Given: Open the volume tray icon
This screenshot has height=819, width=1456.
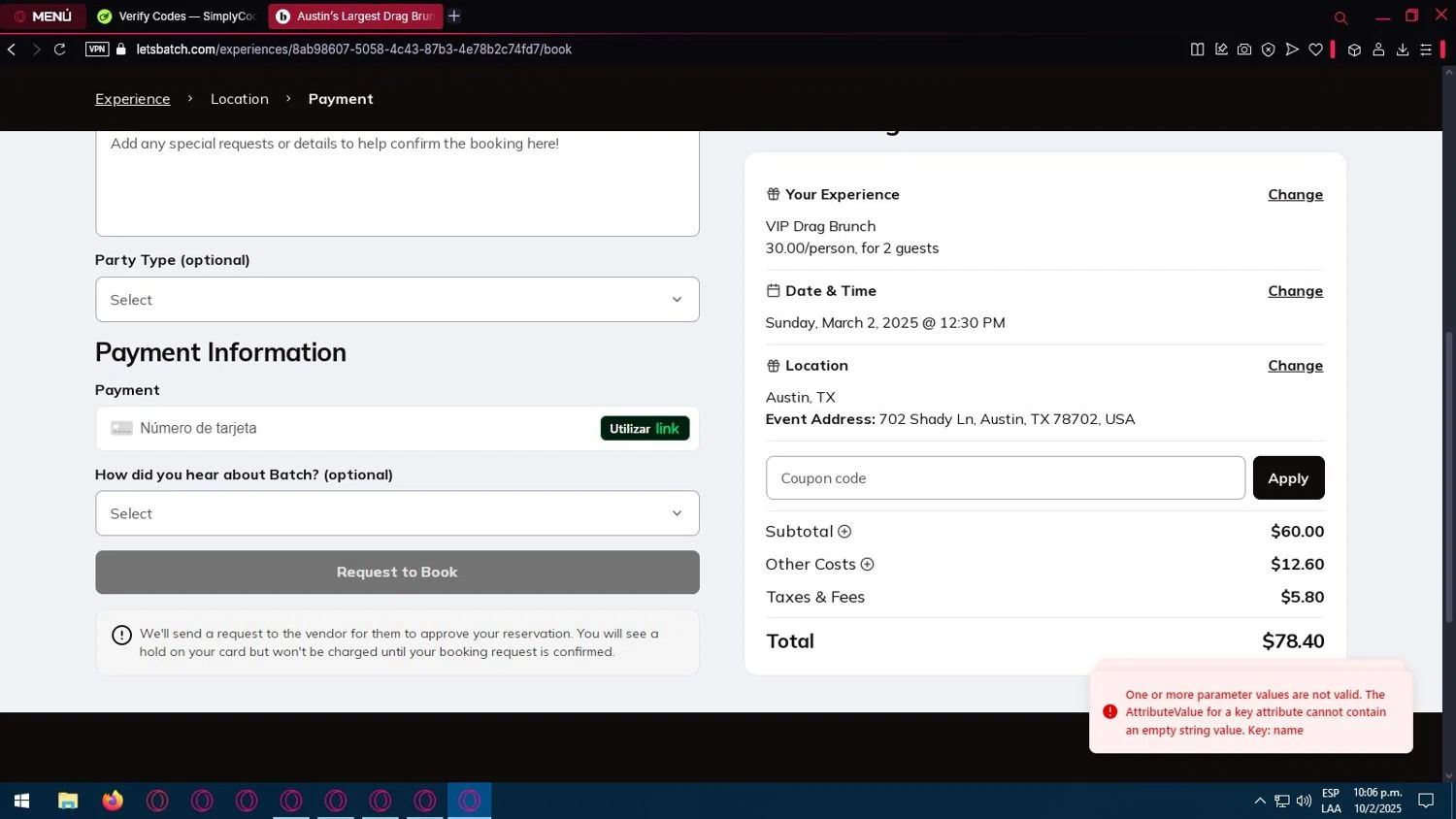Looking at the screenshot, I should click(x=1304, y=802).
